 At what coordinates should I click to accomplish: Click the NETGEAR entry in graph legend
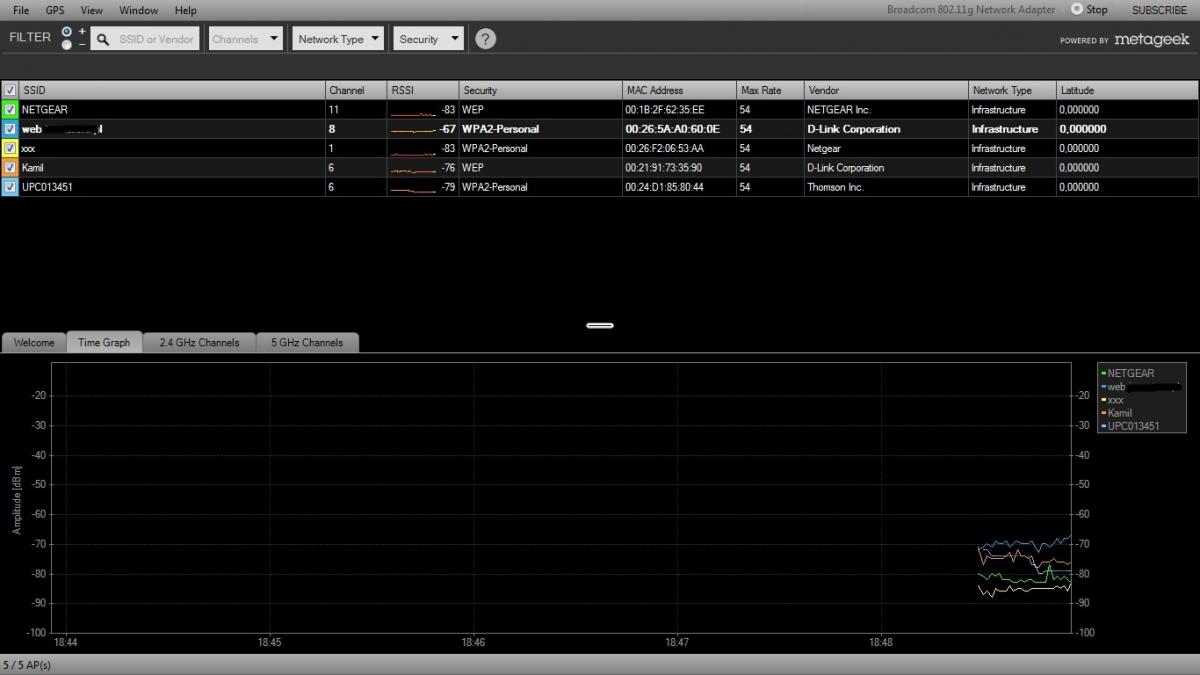pyautogui.click(x=1130, y=373)
